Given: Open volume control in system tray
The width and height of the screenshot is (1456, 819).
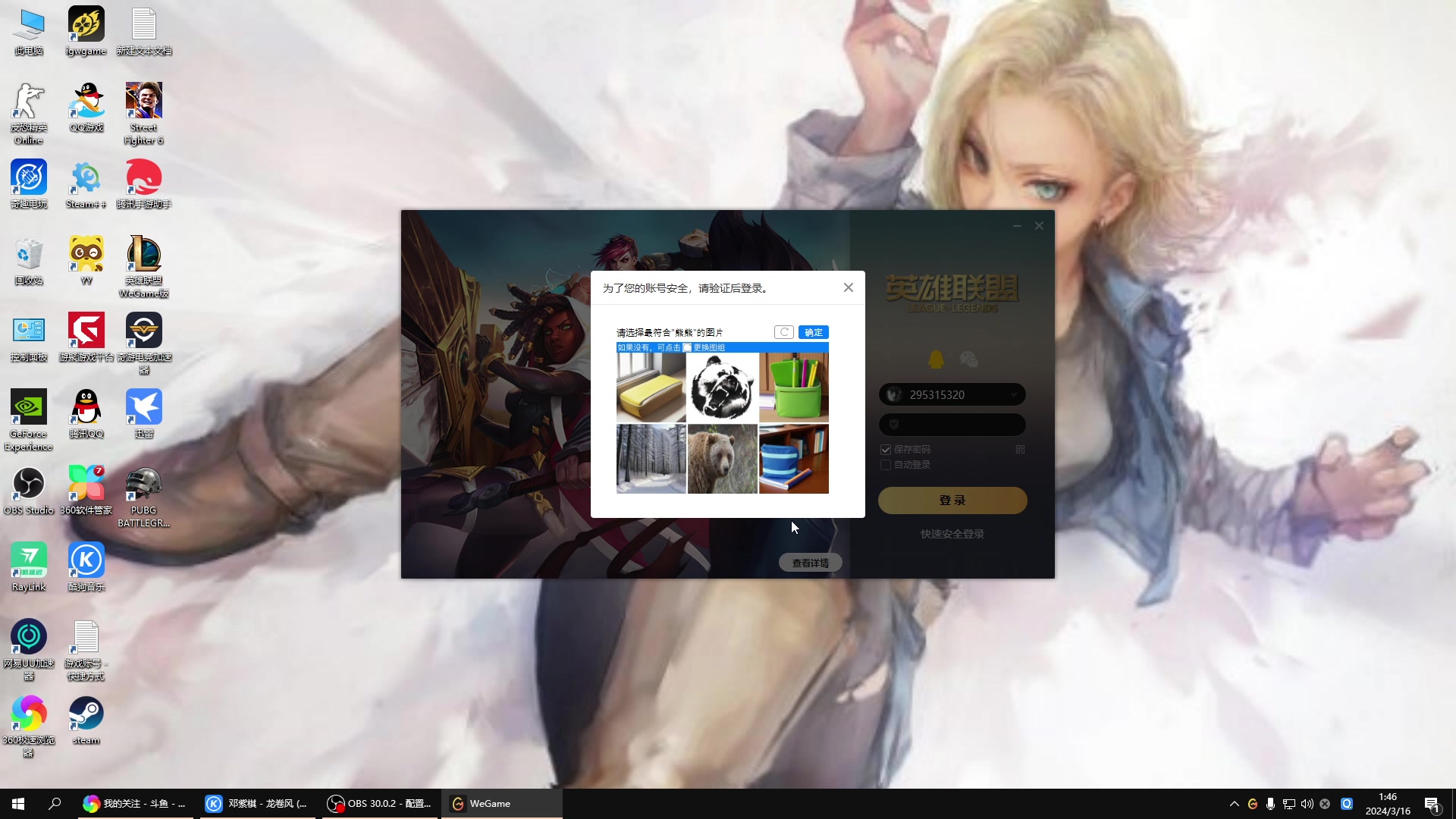Looking at the screenshot, I should coord(1307,804).
